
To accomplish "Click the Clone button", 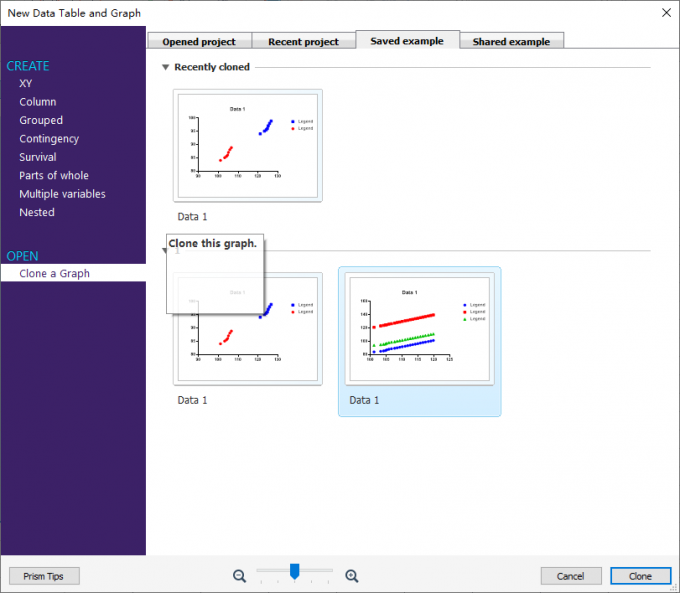I will (641, 576).
